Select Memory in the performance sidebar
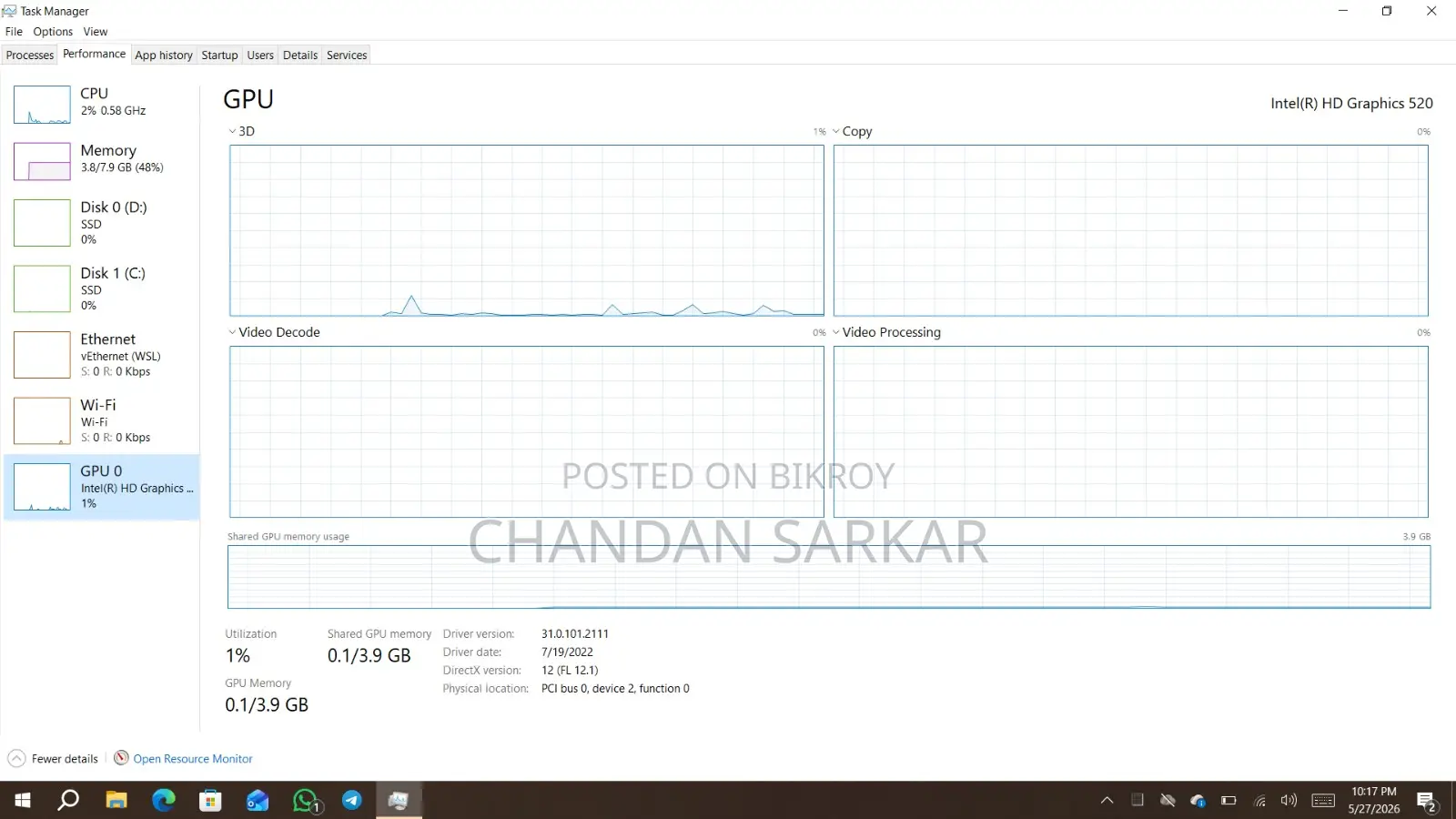This screenshot has height=819, width=1456. 102,161
